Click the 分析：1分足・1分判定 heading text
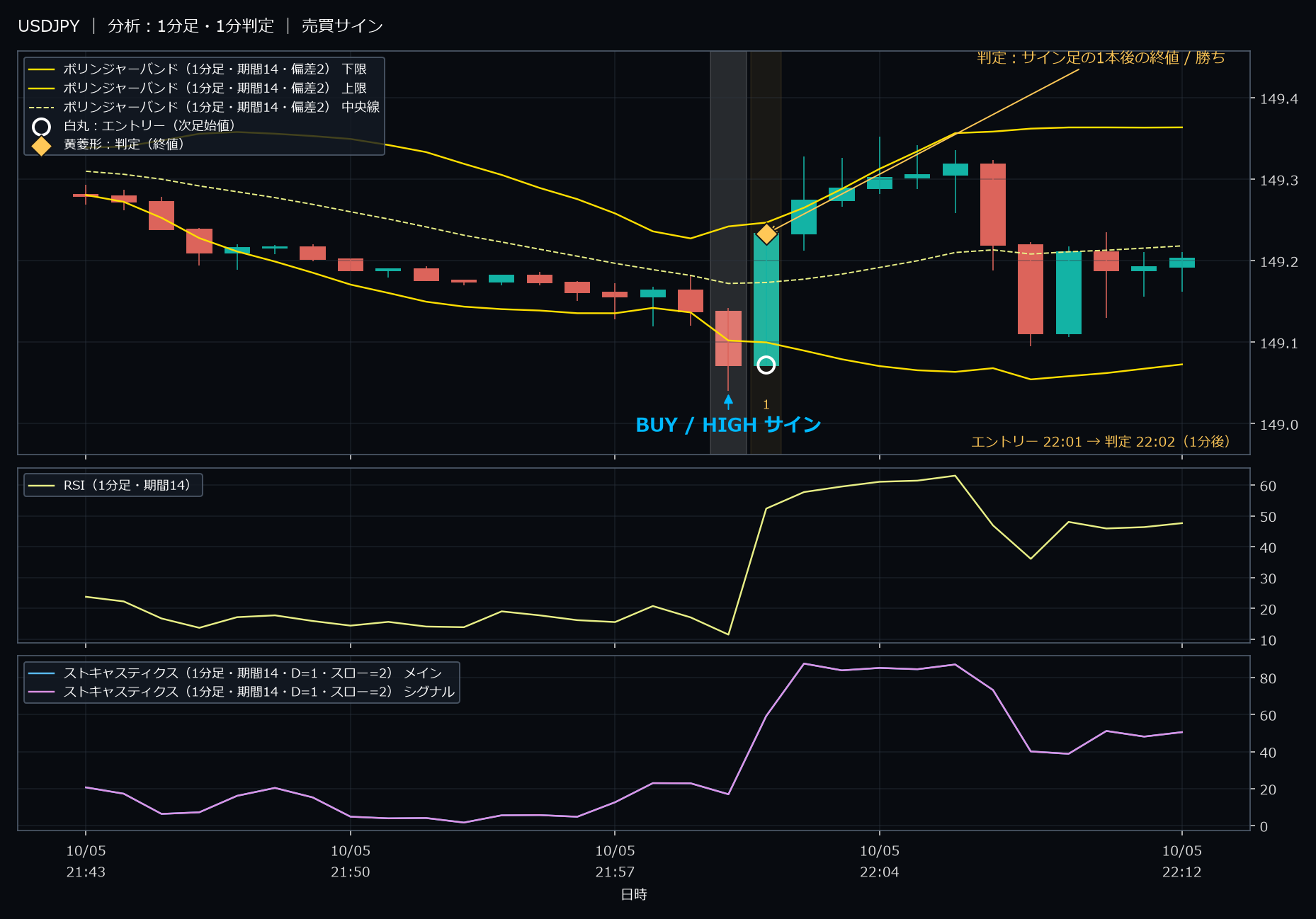The image size is (1316, 919). (x=191, y=26)
